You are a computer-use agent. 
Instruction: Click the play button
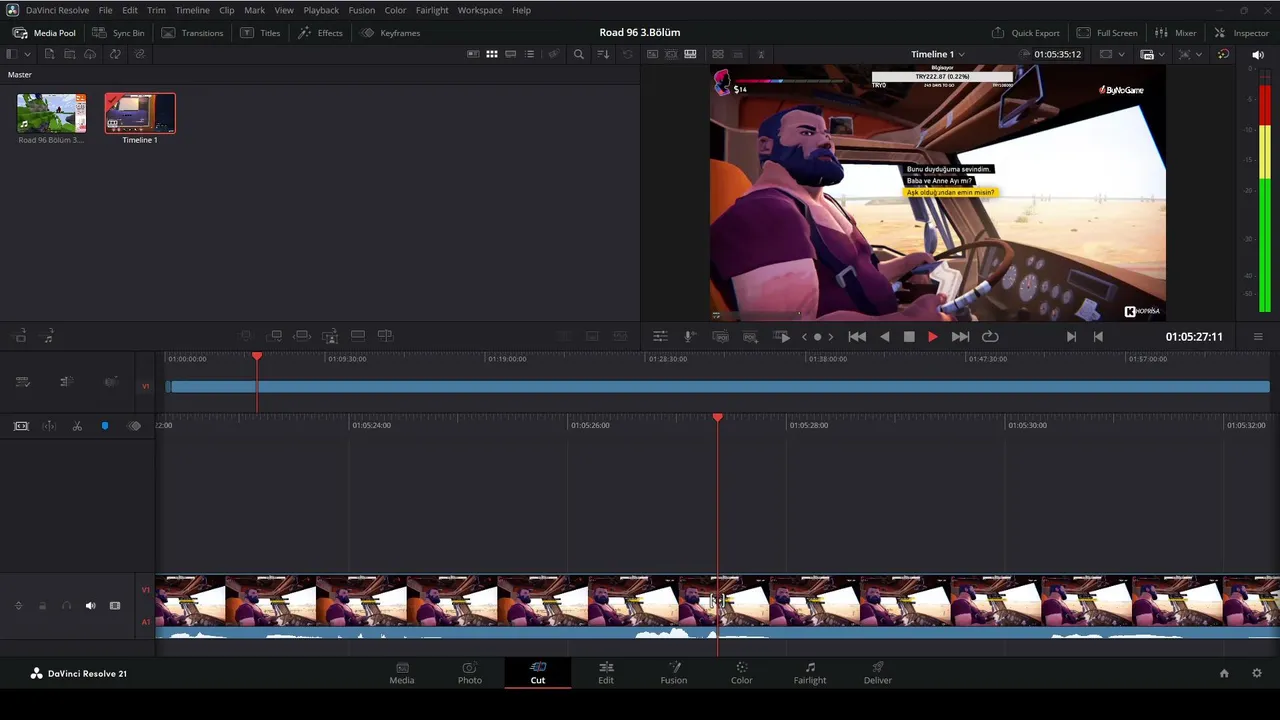click(933, 337)
